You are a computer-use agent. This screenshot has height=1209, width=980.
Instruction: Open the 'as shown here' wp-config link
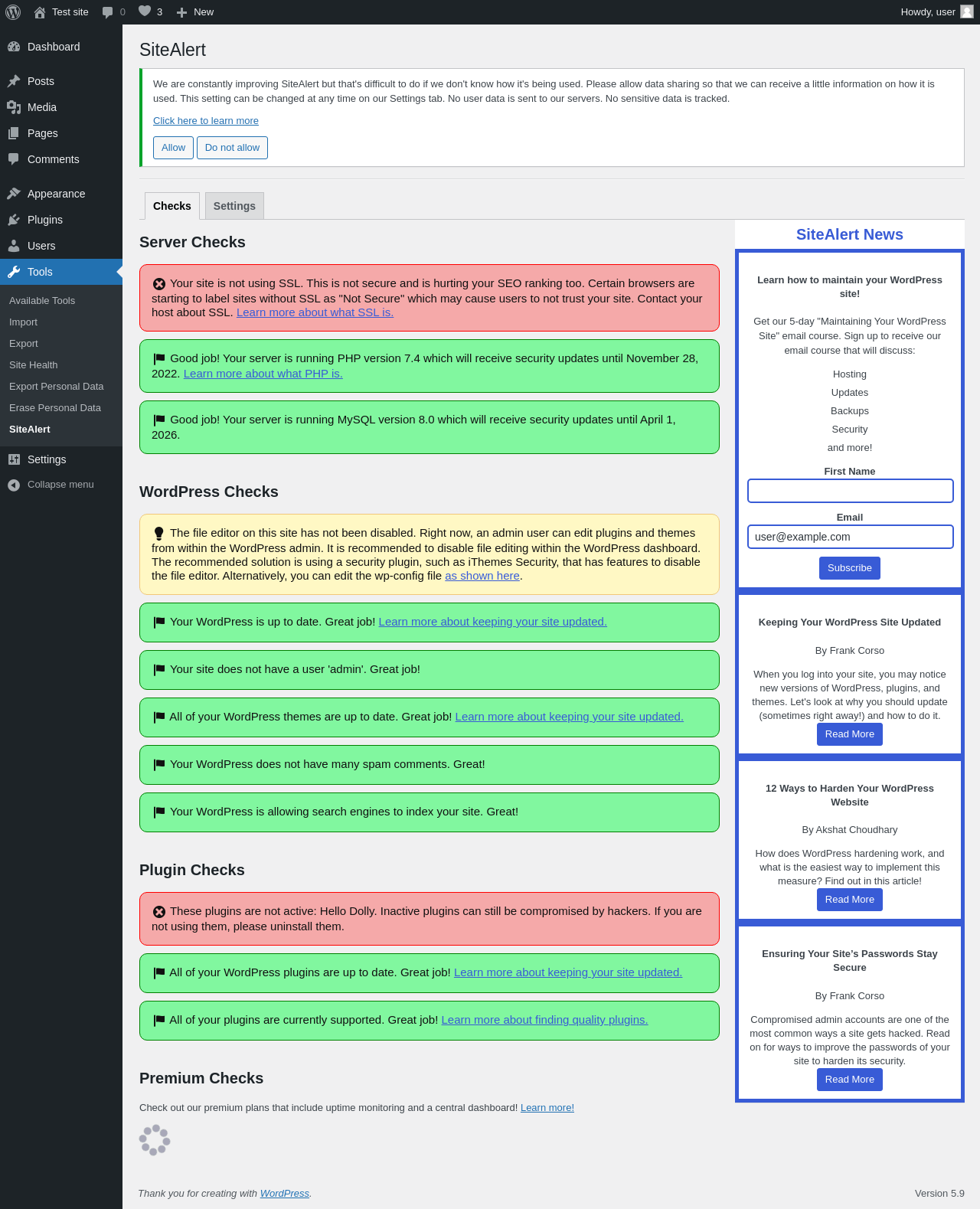point(482,576)
